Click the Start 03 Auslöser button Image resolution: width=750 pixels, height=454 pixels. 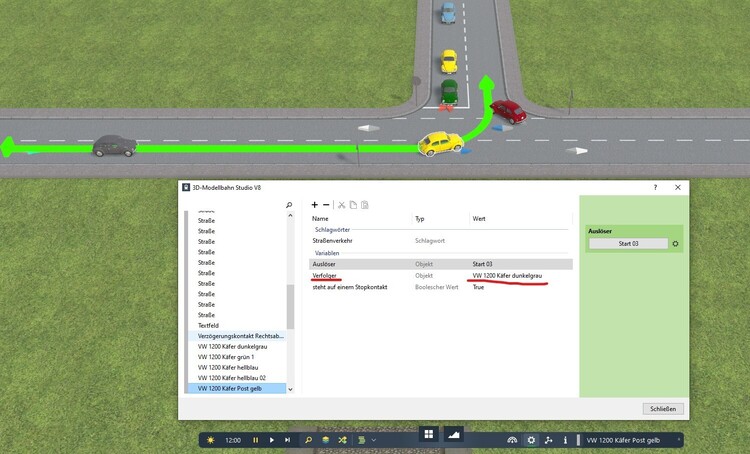click(x=629, y=244)
